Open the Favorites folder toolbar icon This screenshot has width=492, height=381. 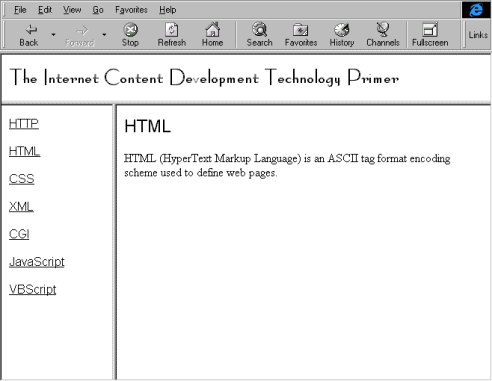pos(301,30)
